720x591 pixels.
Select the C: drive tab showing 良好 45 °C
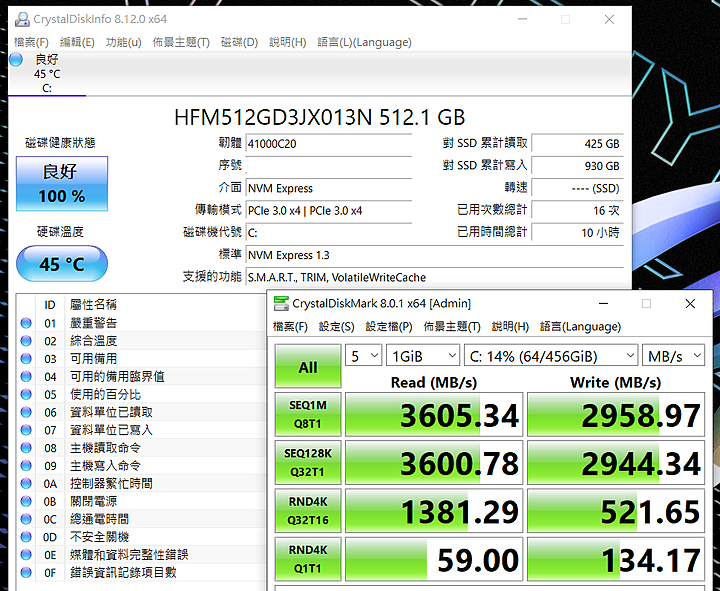click(x=47, y=73)
